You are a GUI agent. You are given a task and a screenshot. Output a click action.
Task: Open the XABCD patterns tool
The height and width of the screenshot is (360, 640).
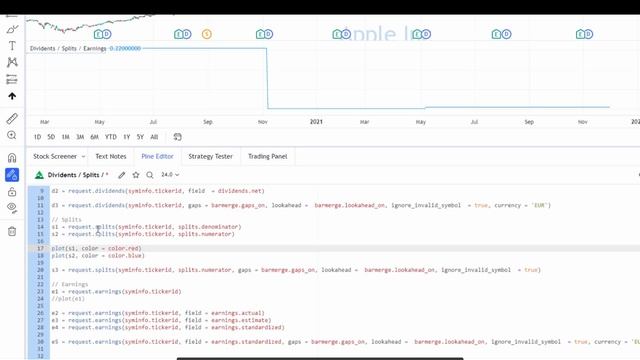click(12, 62)
